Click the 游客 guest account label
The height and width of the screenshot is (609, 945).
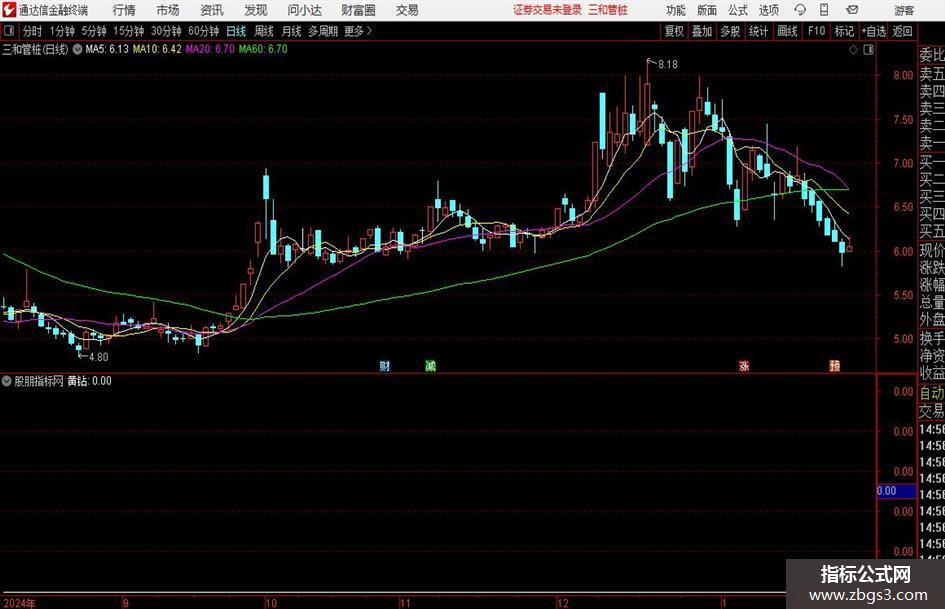click(904, 10)
